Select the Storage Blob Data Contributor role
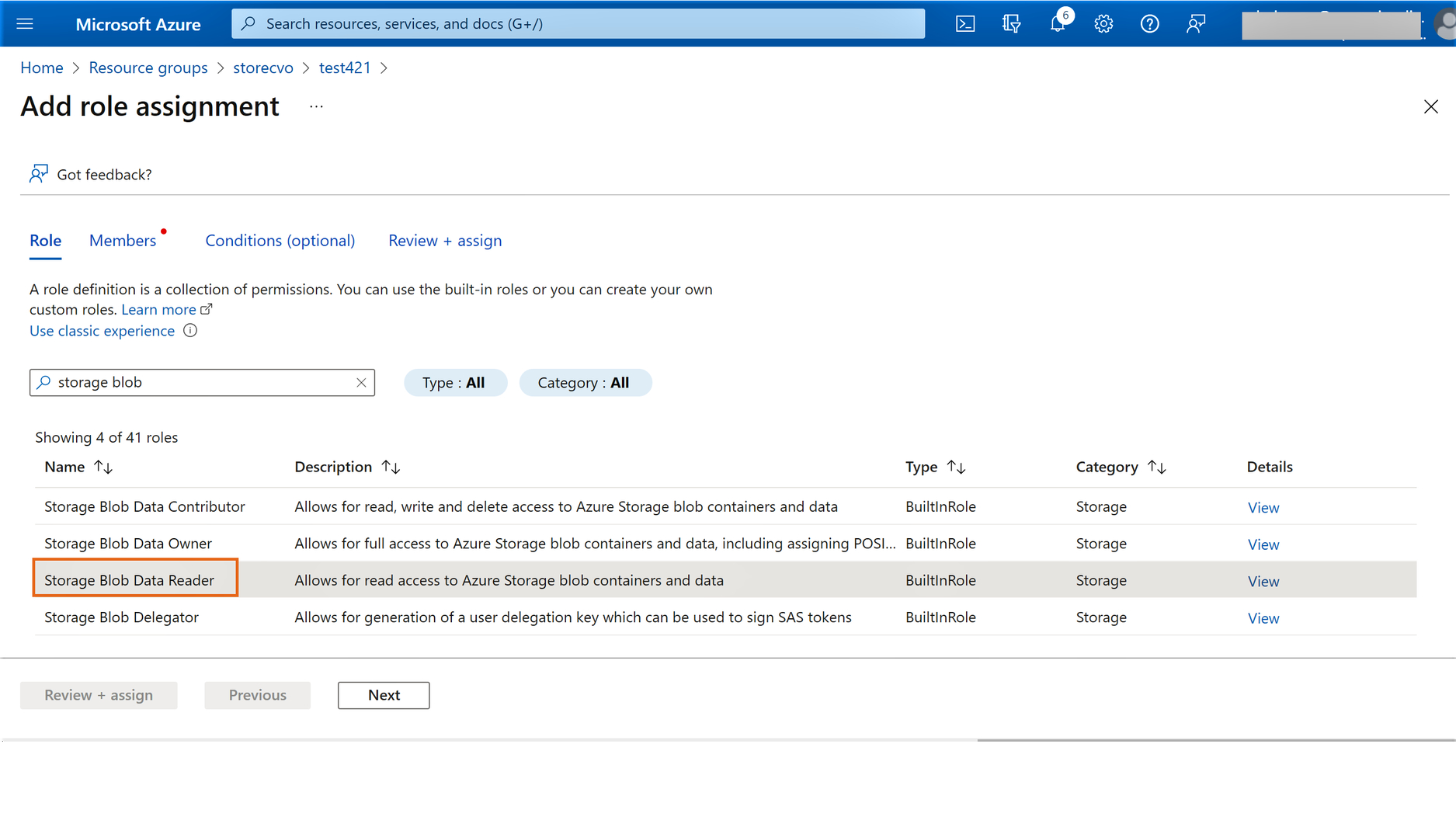This screenshot has height=824, width=1456. pos(144,506)
